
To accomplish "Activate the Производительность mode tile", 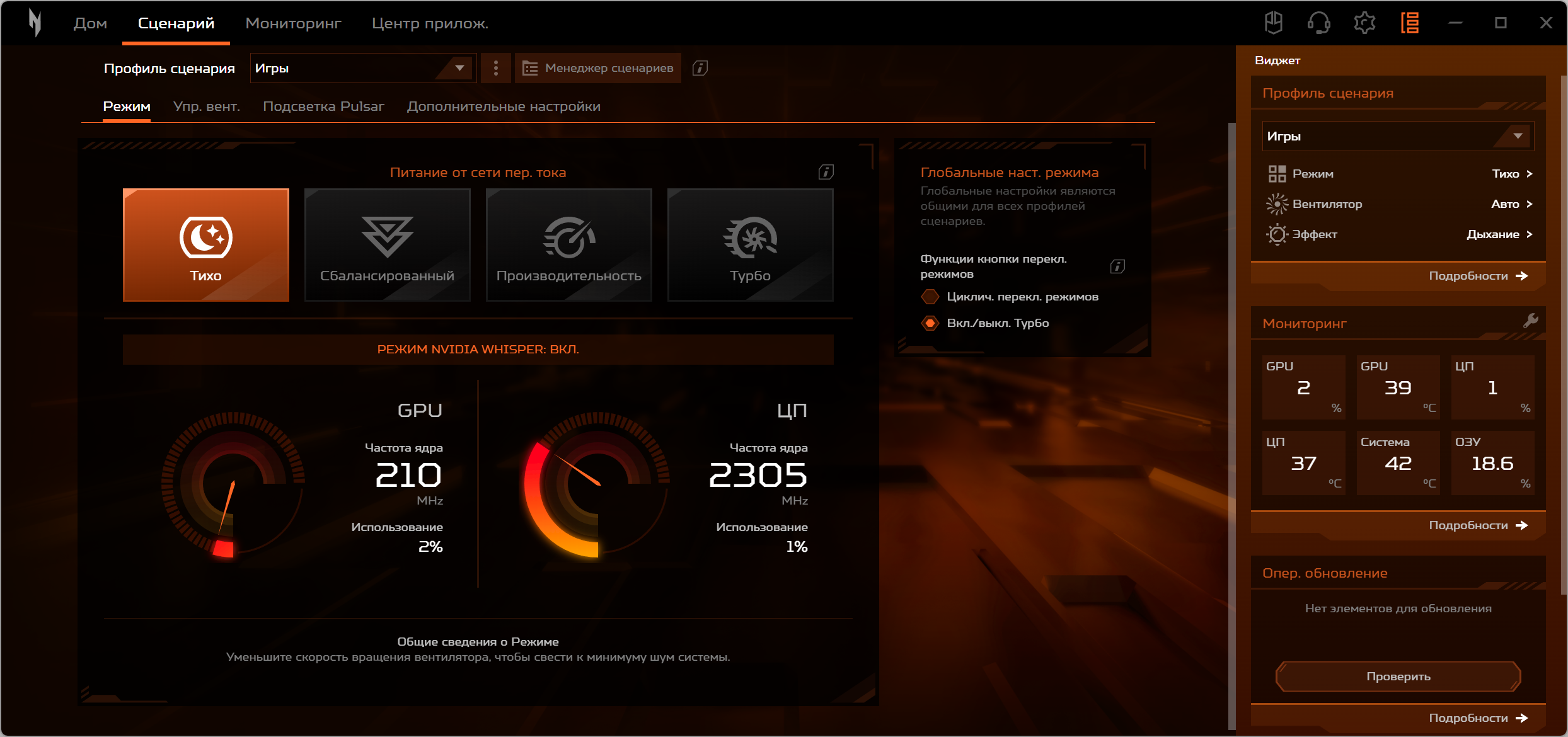I will tap(568, 244).
